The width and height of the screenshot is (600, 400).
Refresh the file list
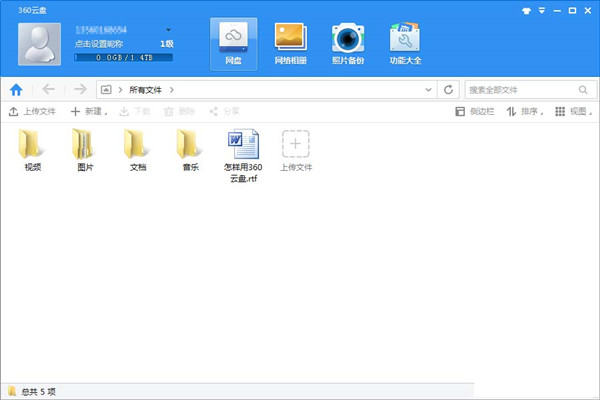[448, 90]
